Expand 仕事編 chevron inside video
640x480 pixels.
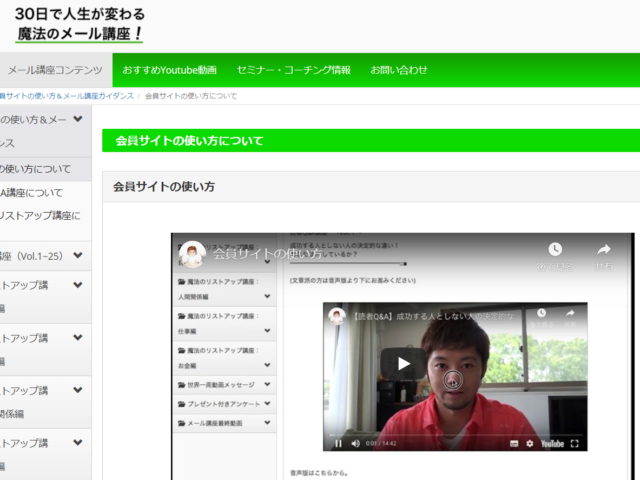click(x=267, y=330)
